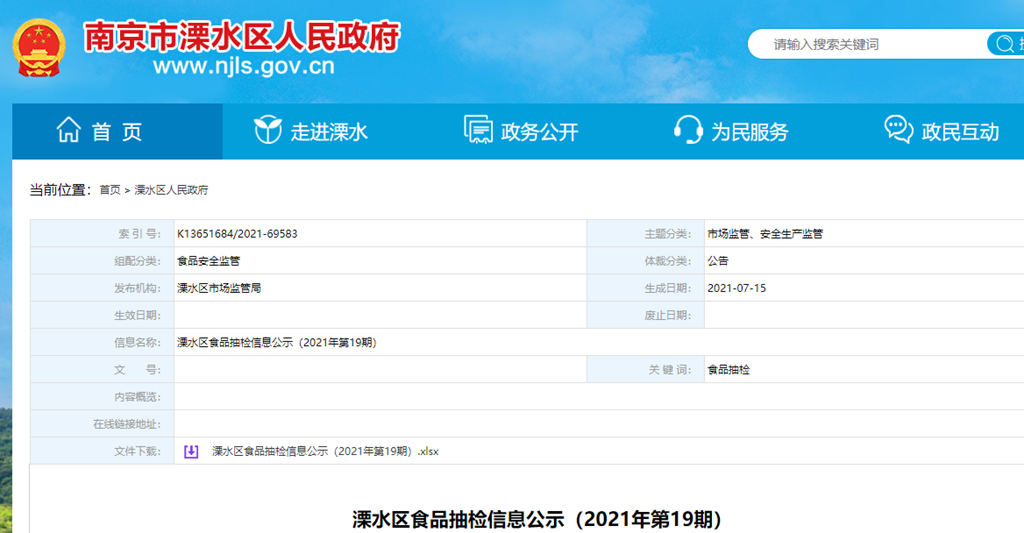Click the 溧水区人民政府 breadcrumb link
The width and height of the screenshot is (1024, 533).
click(x=171, y=190)
